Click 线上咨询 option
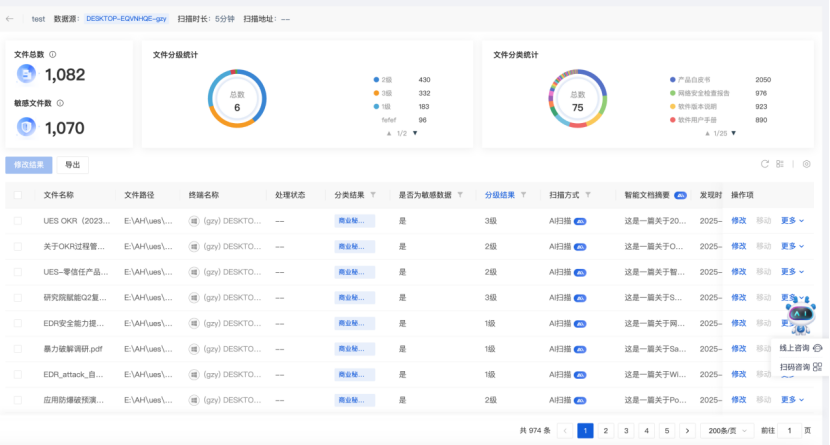This screenshot has height=445, width=830. click(x=800, y=348)
